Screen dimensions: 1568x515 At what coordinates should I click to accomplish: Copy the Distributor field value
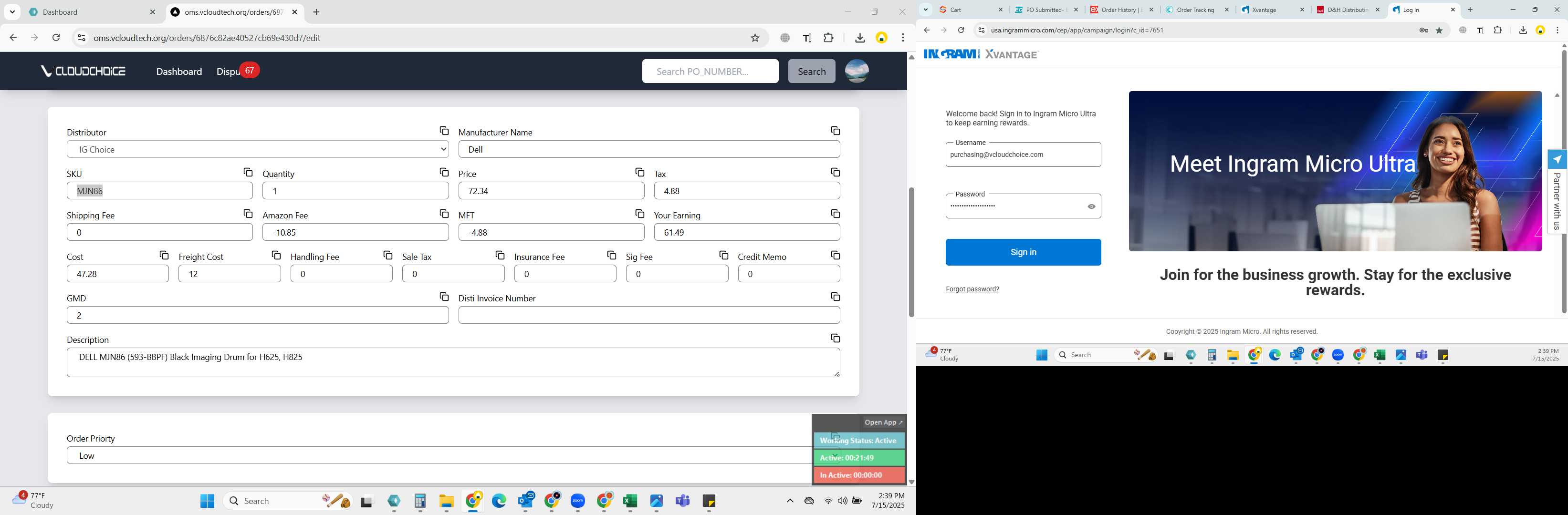tap(444, 131)
